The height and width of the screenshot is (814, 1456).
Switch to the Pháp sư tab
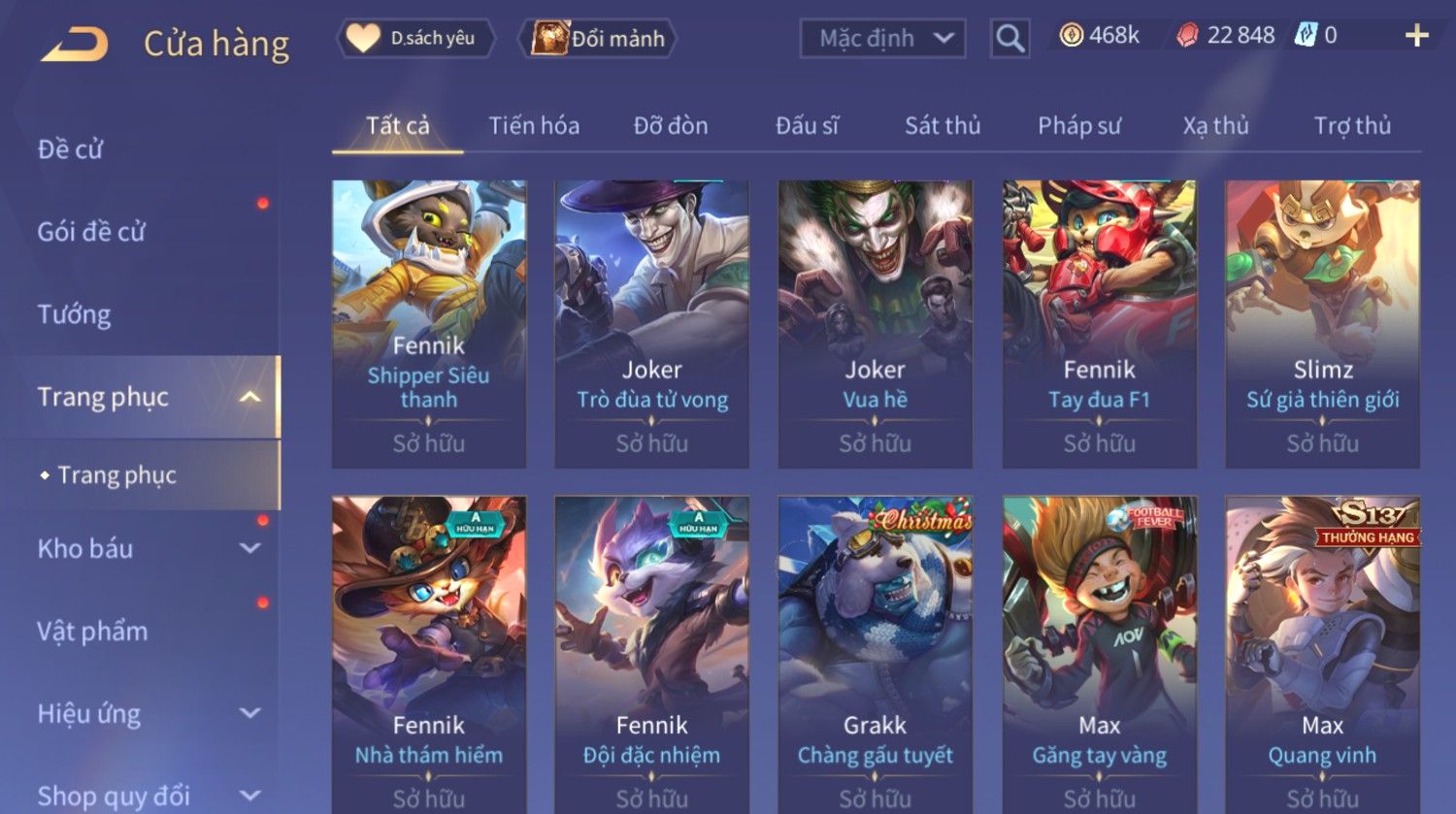pyautogui.click(x=1079, y=125)
